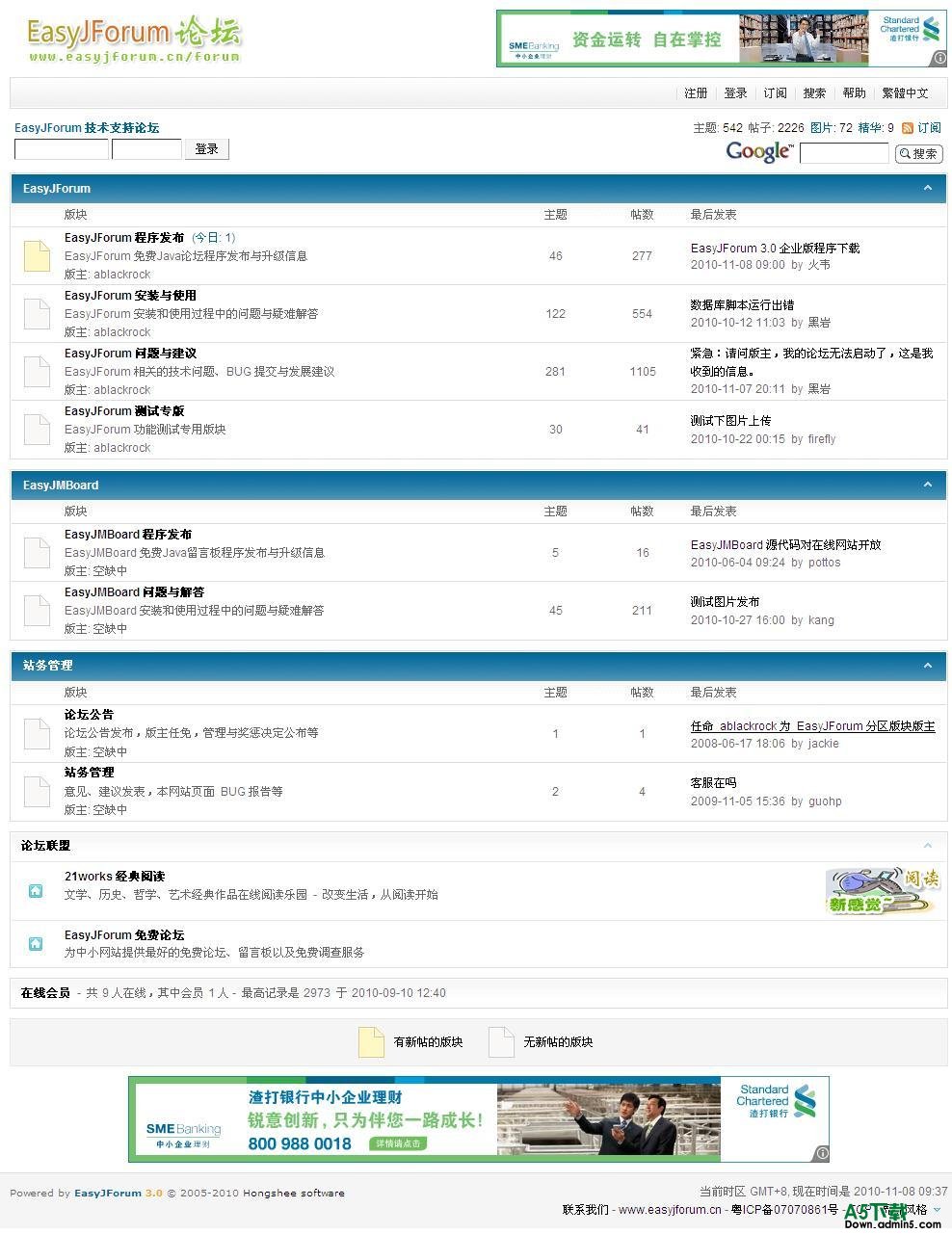Open the 任命 ablackrock 为分区版块版主 post

coord(812,726)
